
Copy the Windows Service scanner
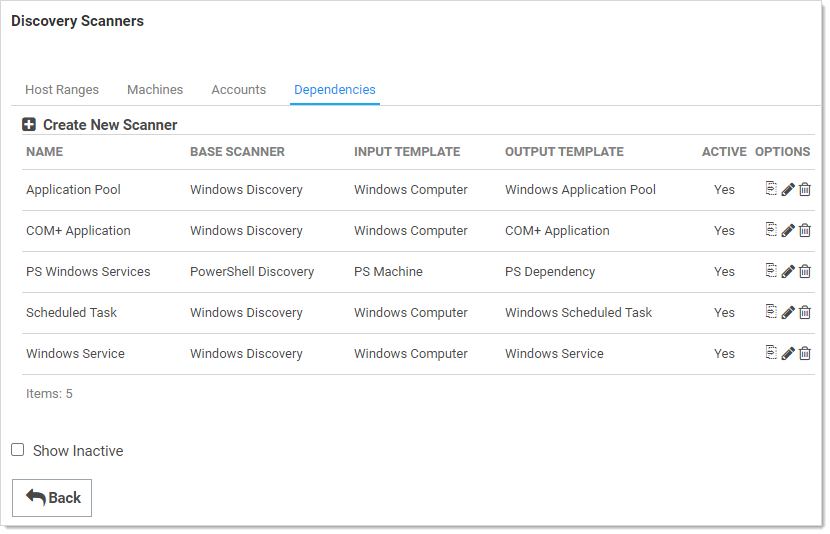pos(771,353)
